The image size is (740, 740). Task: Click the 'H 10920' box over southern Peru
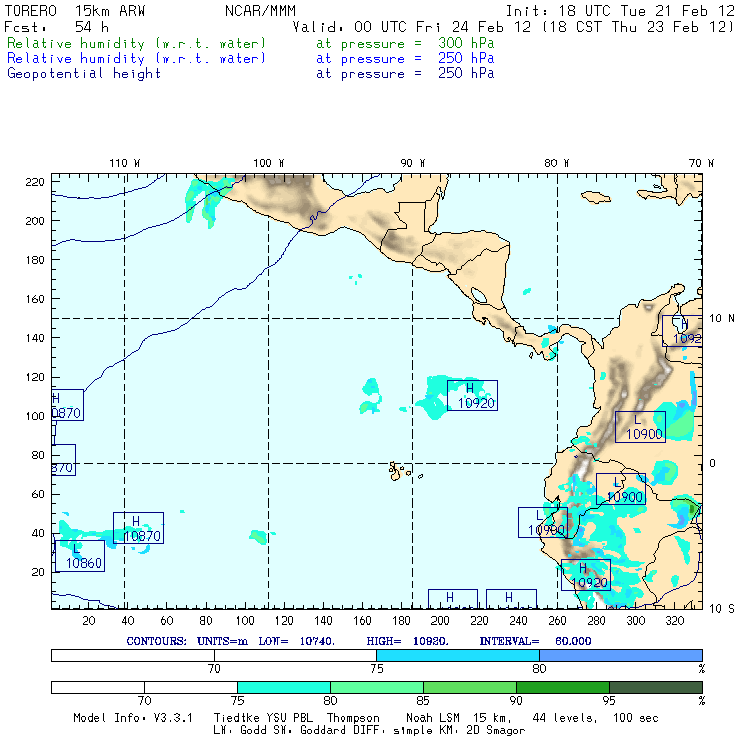pos(586,575)
